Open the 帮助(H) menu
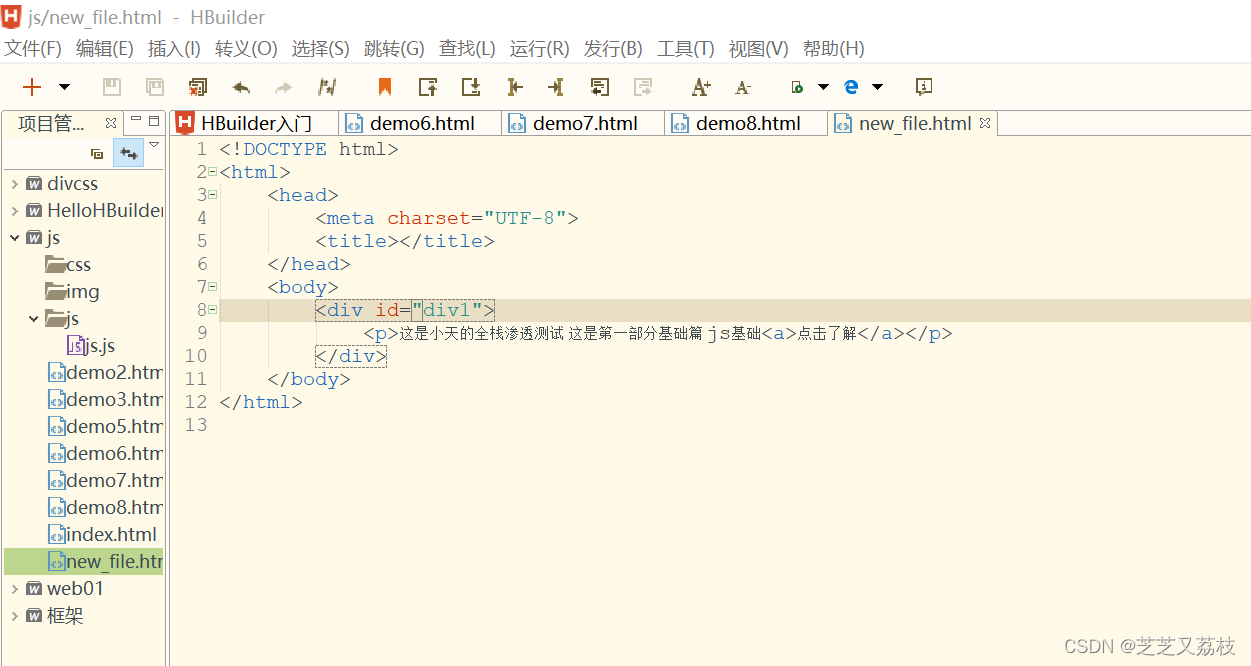The image size is (1251, 666). (834, 49)
